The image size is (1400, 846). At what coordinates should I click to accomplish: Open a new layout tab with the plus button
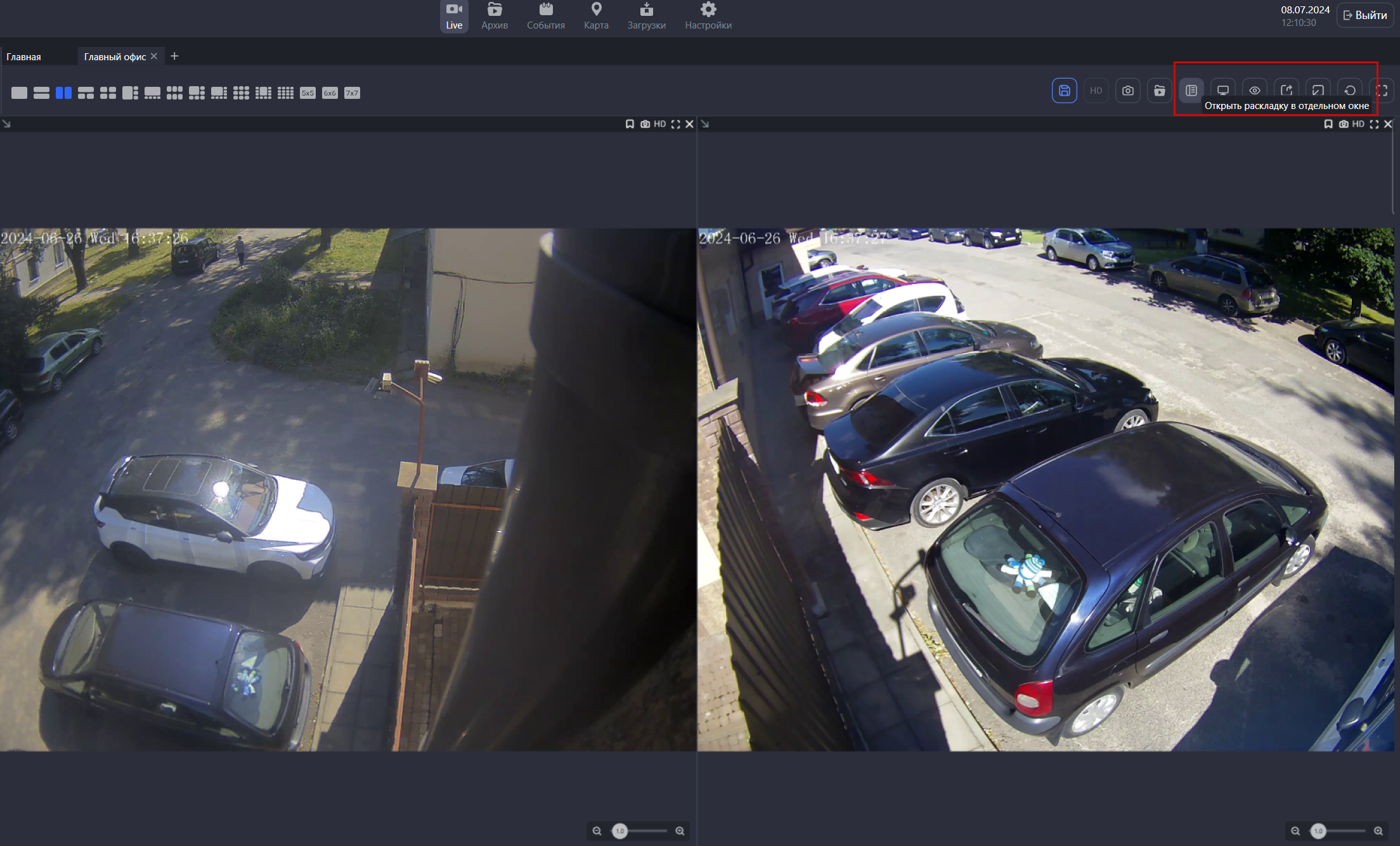tap(174, 56)
